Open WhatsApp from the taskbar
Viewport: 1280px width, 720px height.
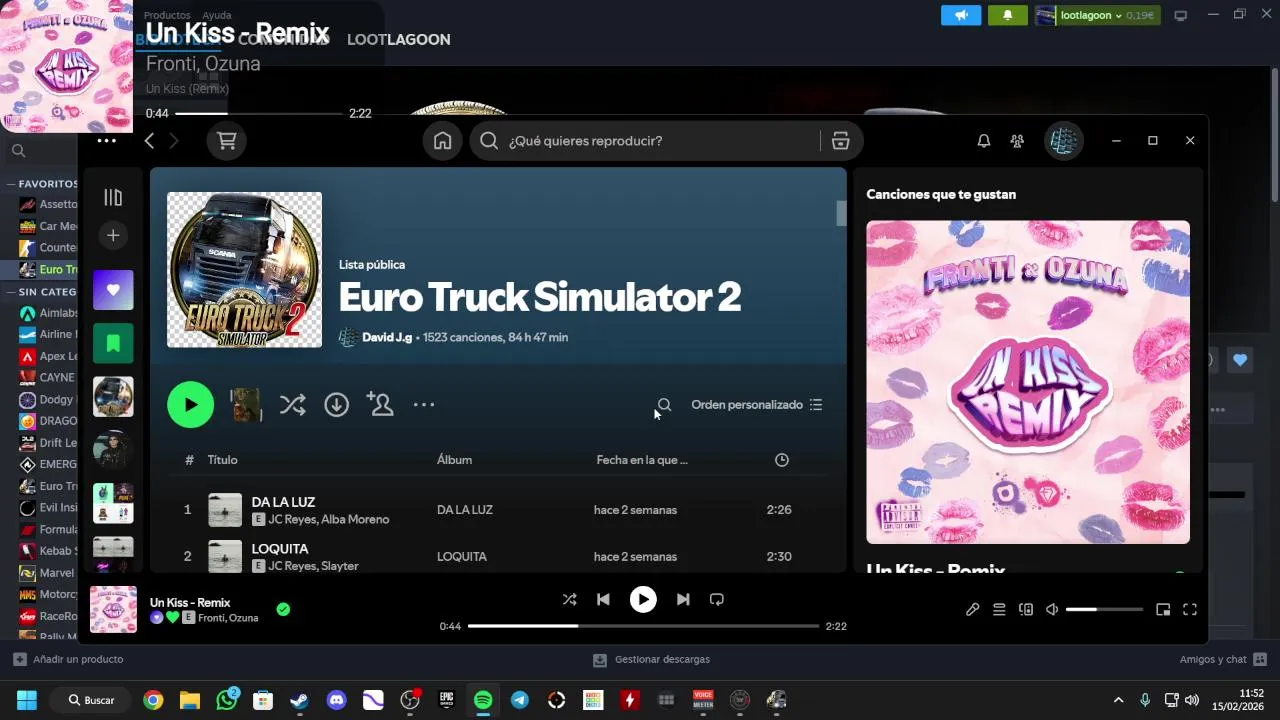click(227, 700)
